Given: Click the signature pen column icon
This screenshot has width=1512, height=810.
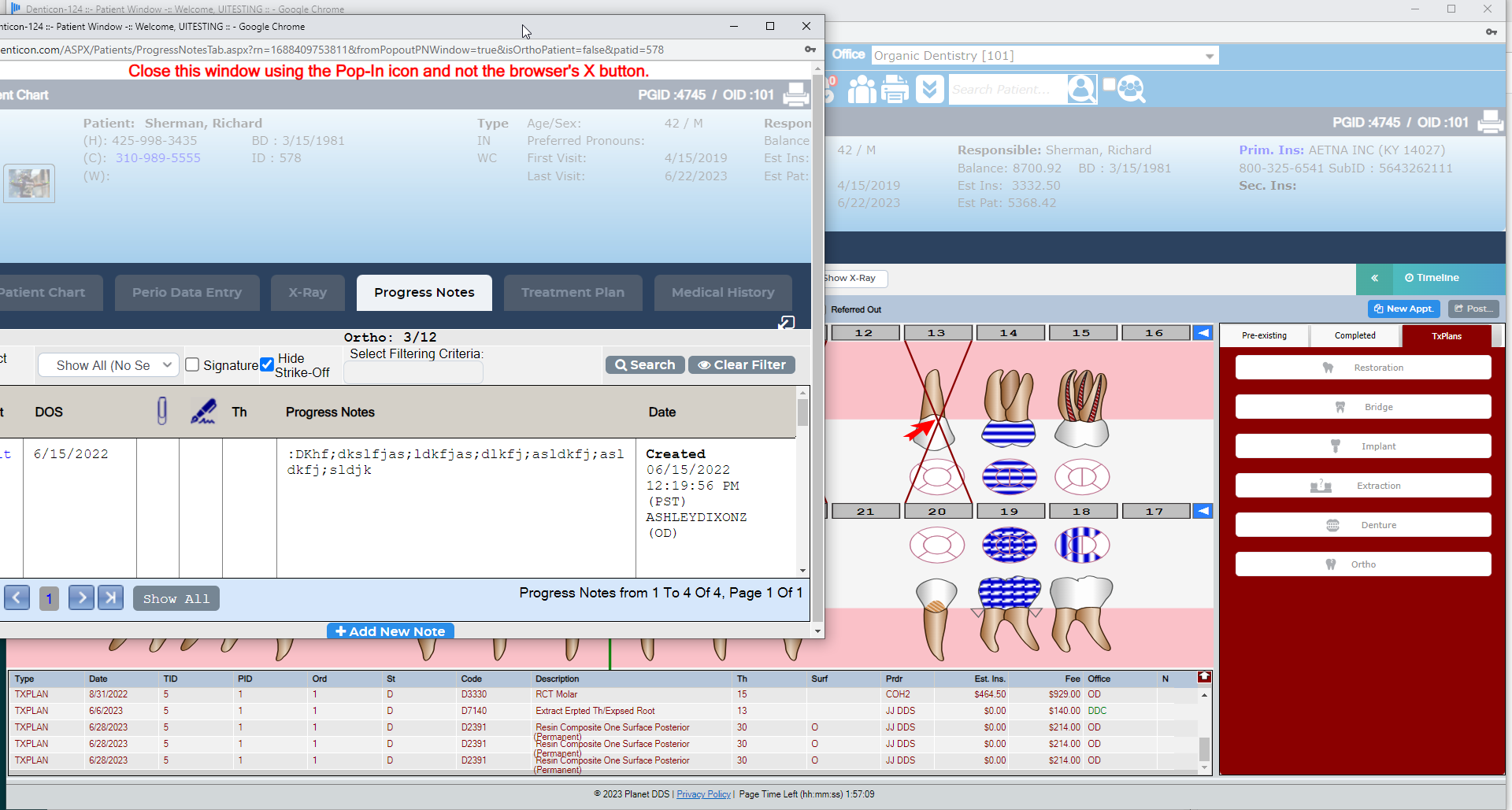Looking at the screenshot, I should click(x=203, y=411).
